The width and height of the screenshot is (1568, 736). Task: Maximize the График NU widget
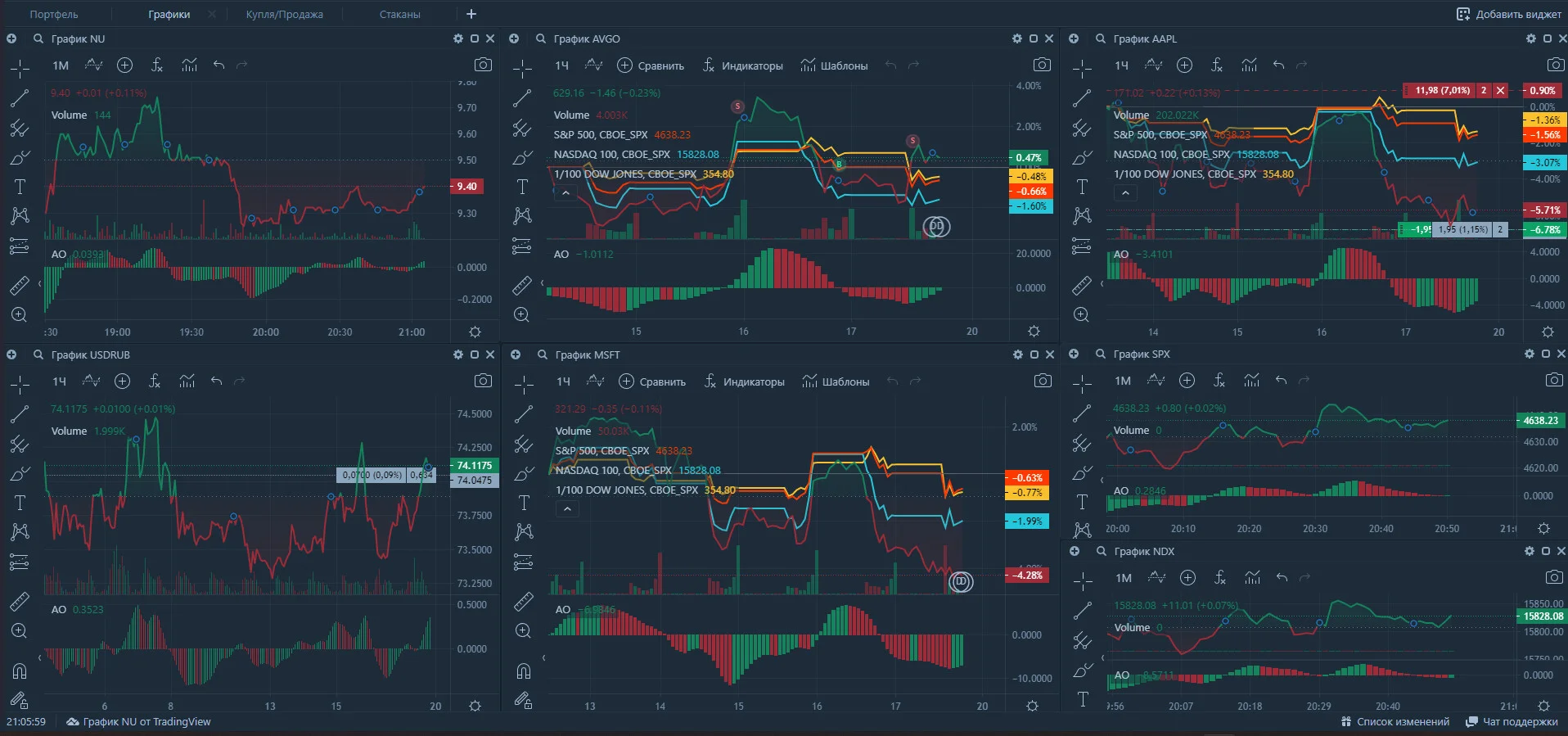click(475, 38)
